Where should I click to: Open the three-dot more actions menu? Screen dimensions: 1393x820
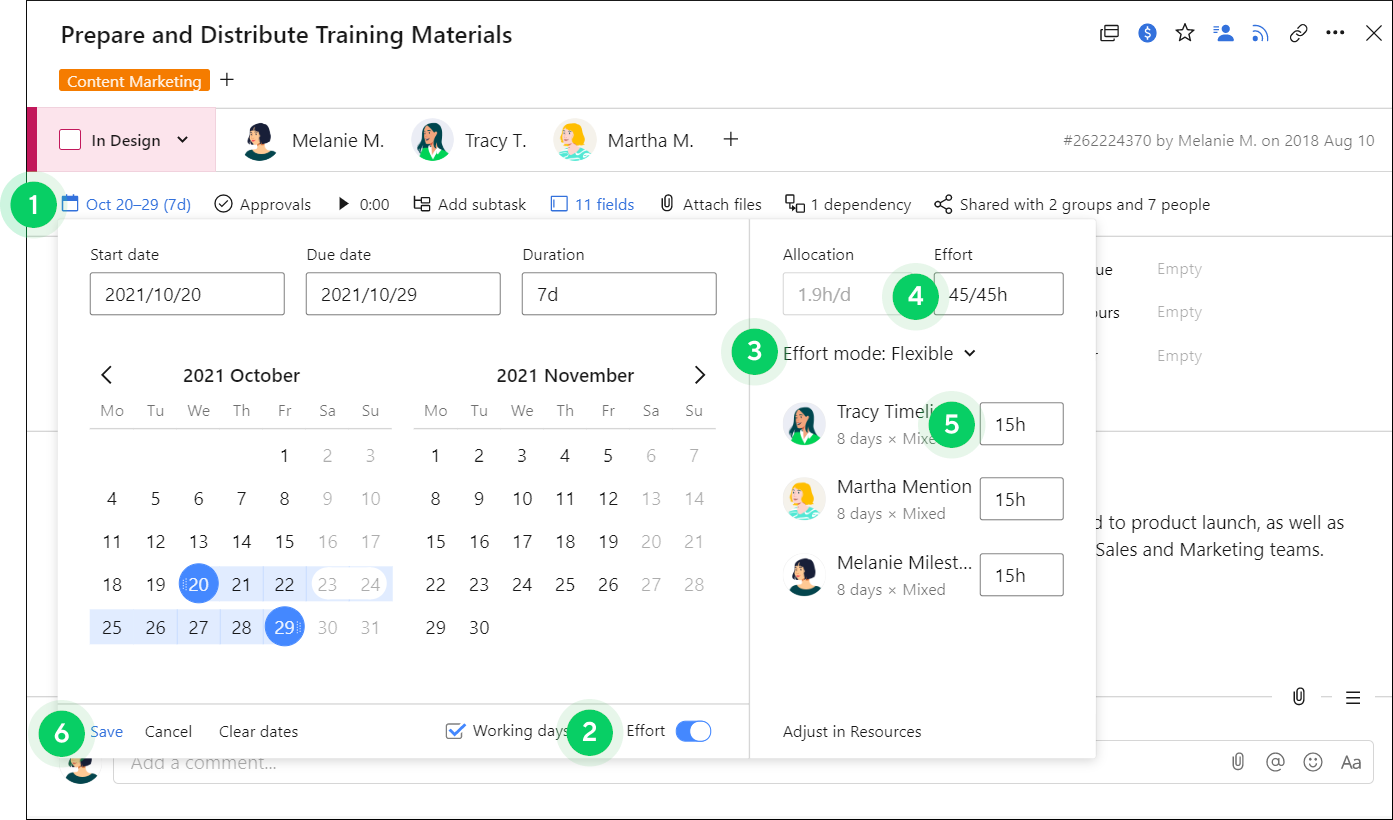[1335, 33]
